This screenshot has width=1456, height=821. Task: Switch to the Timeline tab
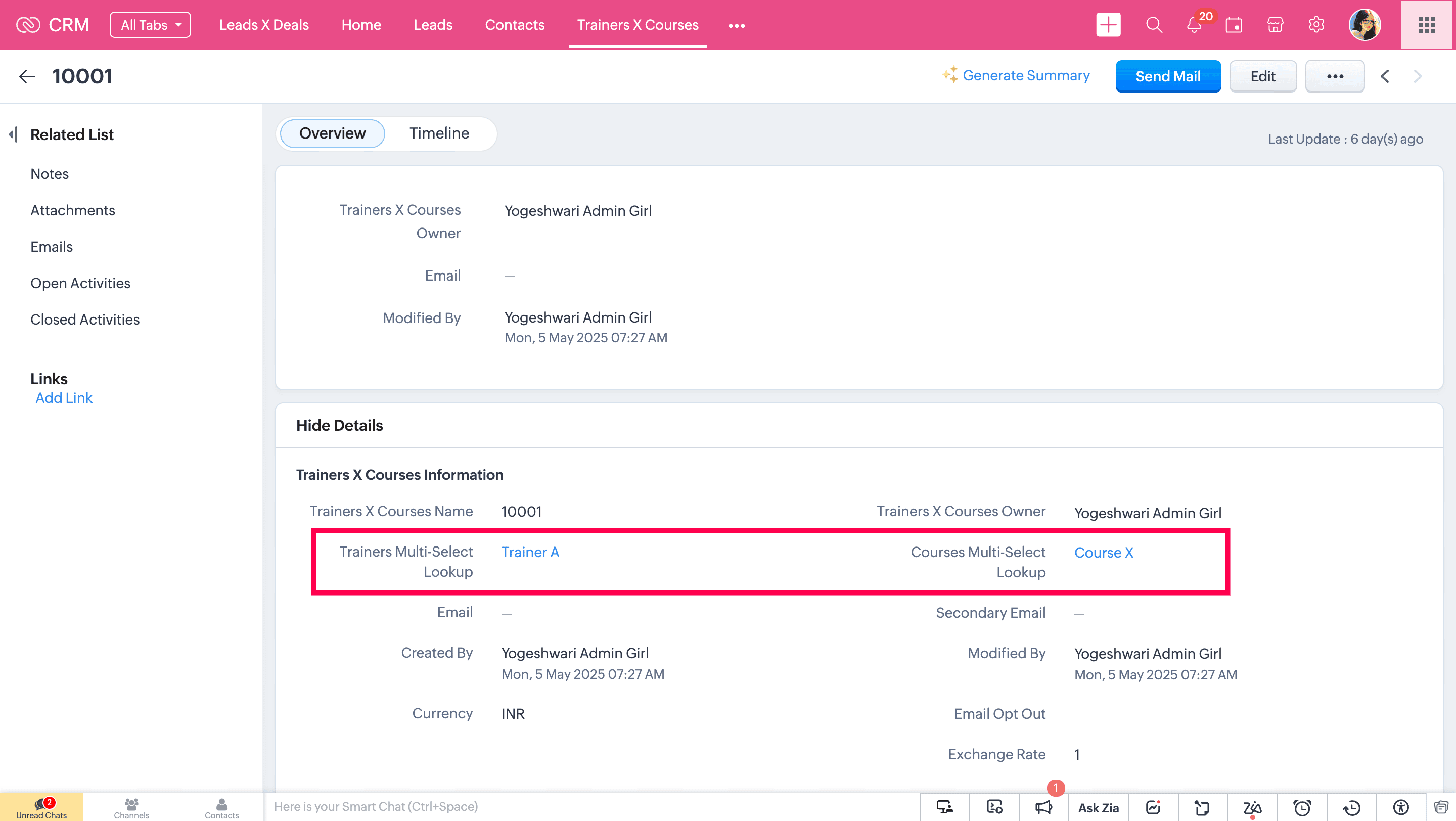click(439, 133)
